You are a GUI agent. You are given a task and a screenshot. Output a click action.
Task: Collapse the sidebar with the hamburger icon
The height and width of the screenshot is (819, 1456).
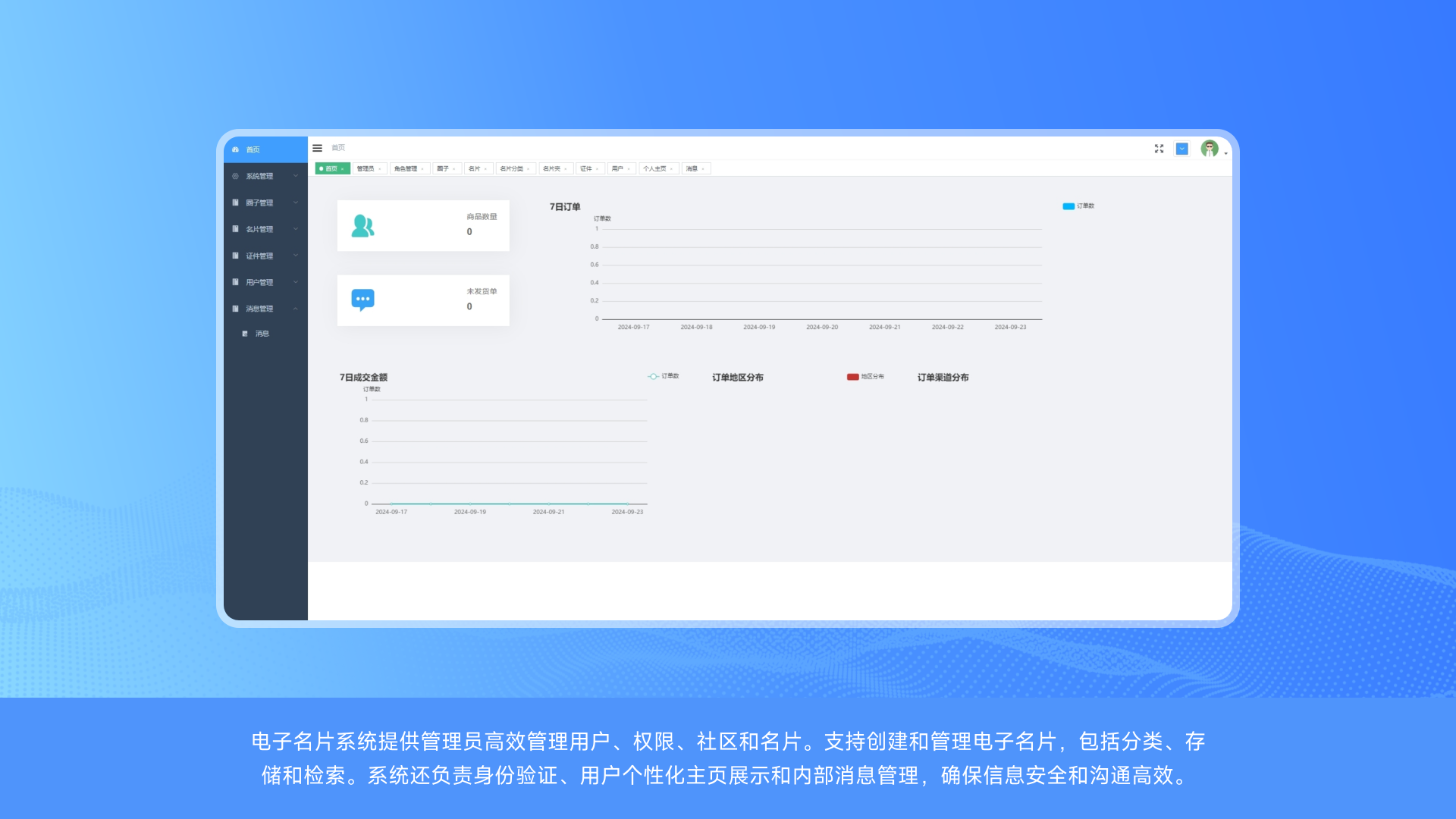click(x=317, y=148)
